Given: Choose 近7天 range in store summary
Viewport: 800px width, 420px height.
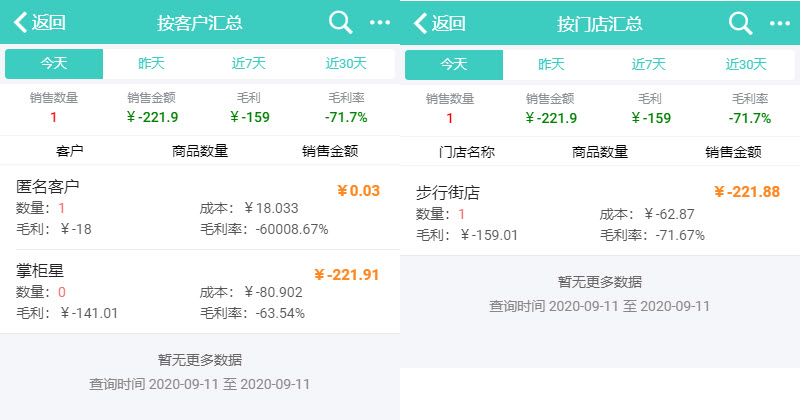Looking at the screenshot, I should pyautogui.click(x=649, y=64).
